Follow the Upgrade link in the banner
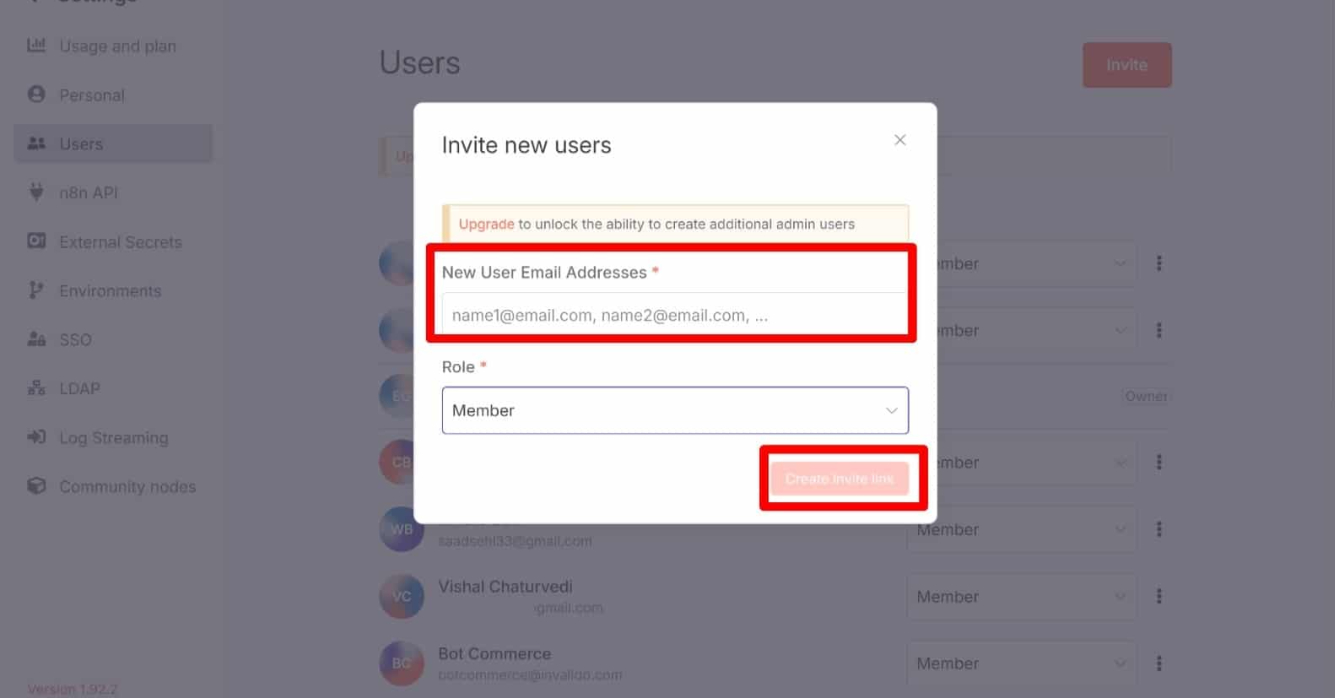The width and height of the screenshot is (1335, 698). (x=486, y=224)
